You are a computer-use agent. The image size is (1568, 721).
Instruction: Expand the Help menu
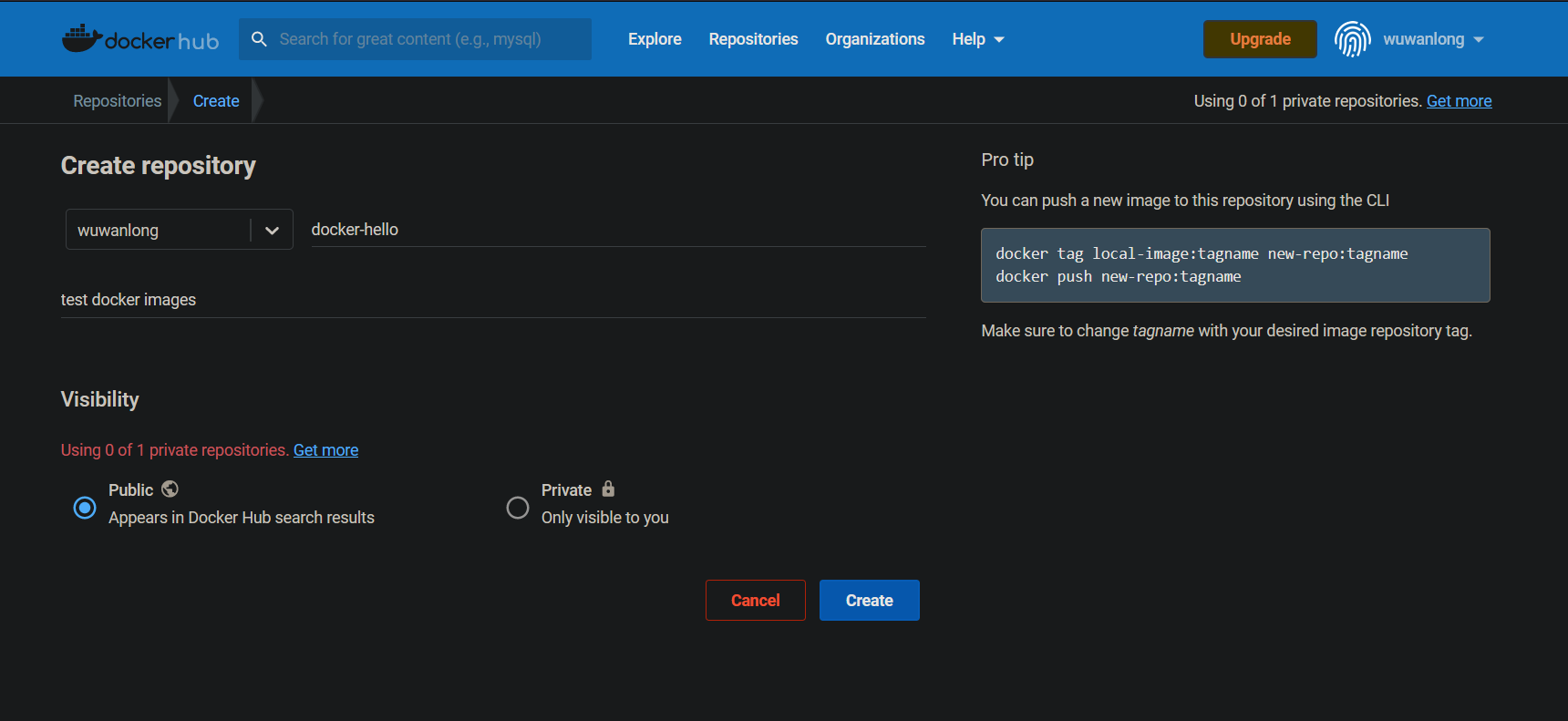pos(978,39)
